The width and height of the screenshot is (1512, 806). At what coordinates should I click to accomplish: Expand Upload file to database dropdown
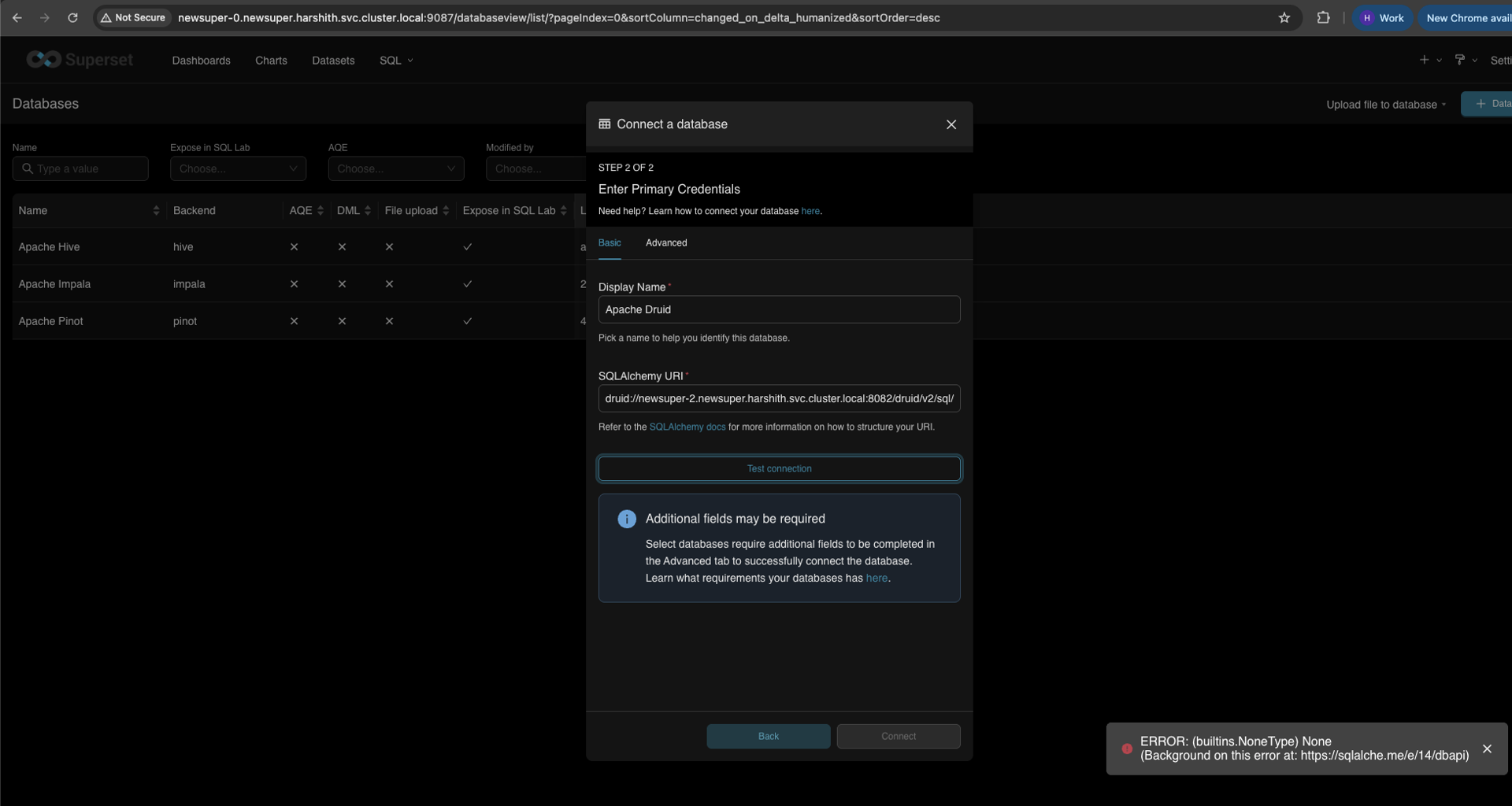[1386, 104]
